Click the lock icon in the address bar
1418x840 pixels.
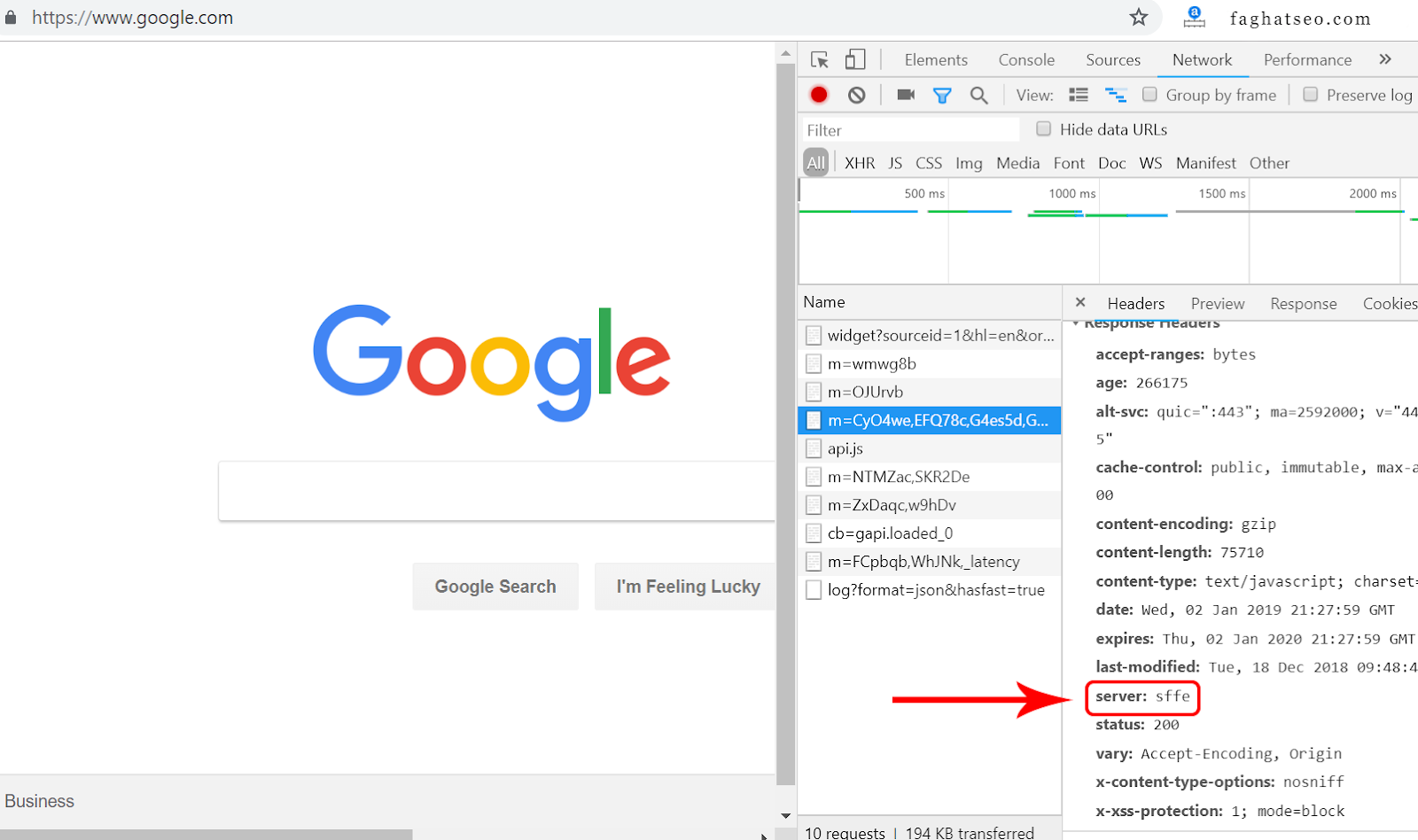pyautogui.click(x=11, y=18)
